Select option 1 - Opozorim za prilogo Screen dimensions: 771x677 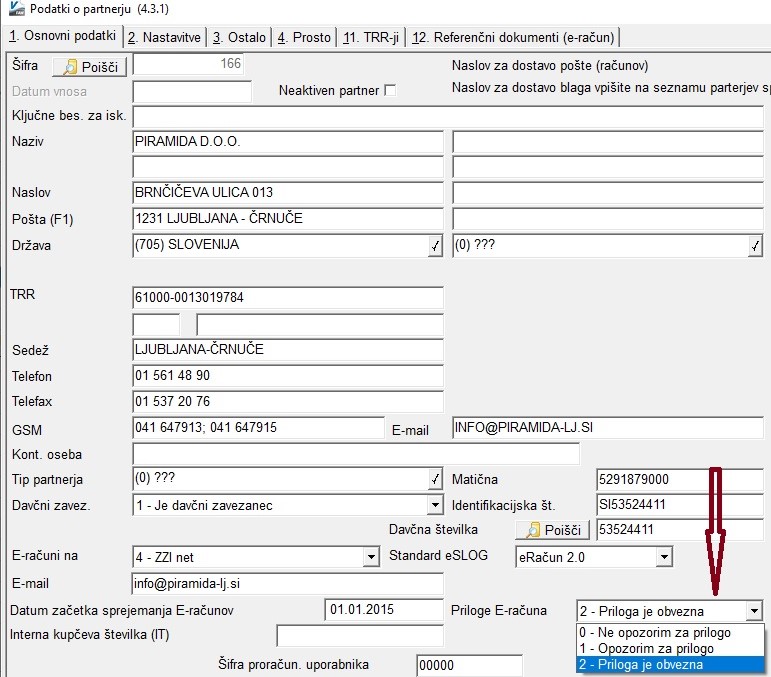pyautogui.click(x=670, y=648)
